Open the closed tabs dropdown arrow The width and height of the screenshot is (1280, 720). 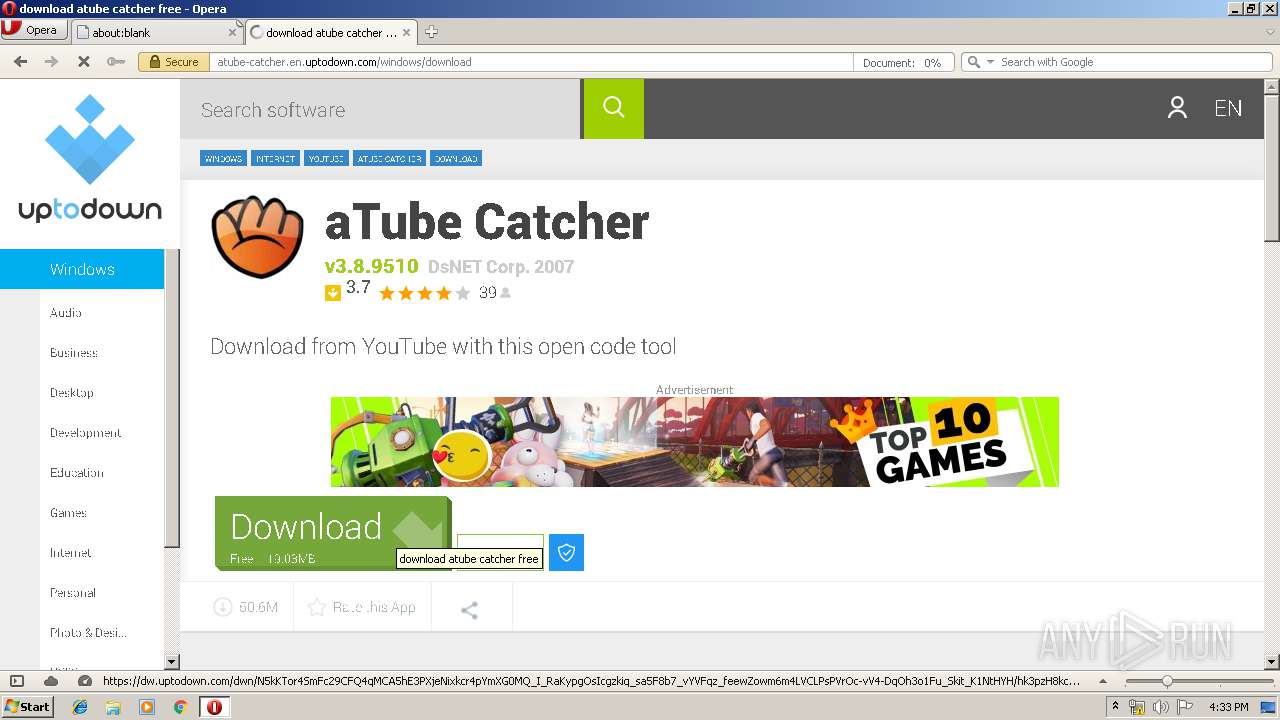tap(1270, 32)
